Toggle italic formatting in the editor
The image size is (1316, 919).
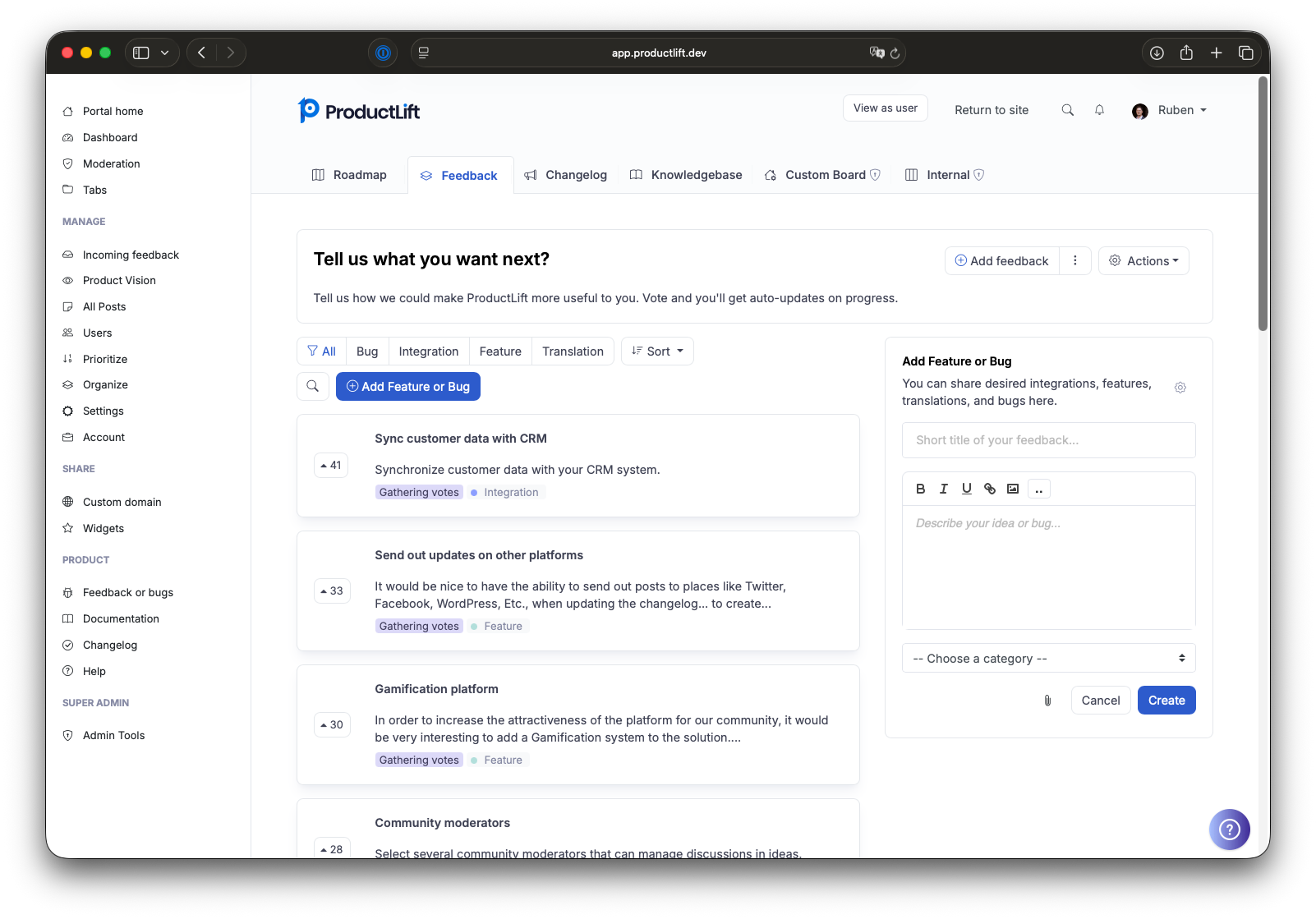coord(944,489)
